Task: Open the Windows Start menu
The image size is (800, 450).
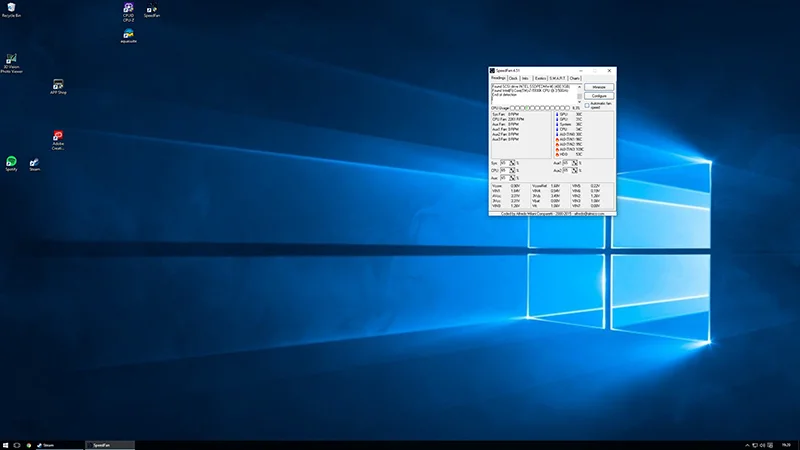Action: tap(6, 445)
